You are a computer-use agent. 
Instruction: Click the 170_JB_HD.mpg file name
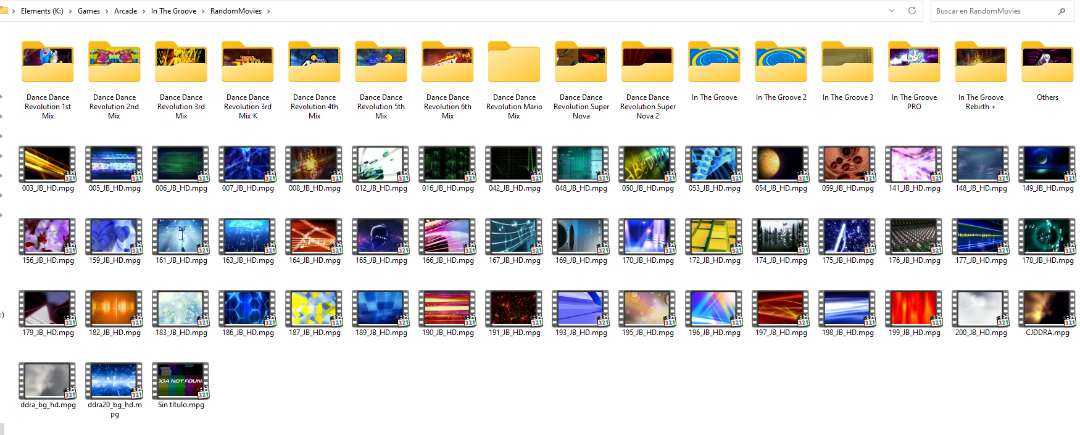[x=647, y=261]
